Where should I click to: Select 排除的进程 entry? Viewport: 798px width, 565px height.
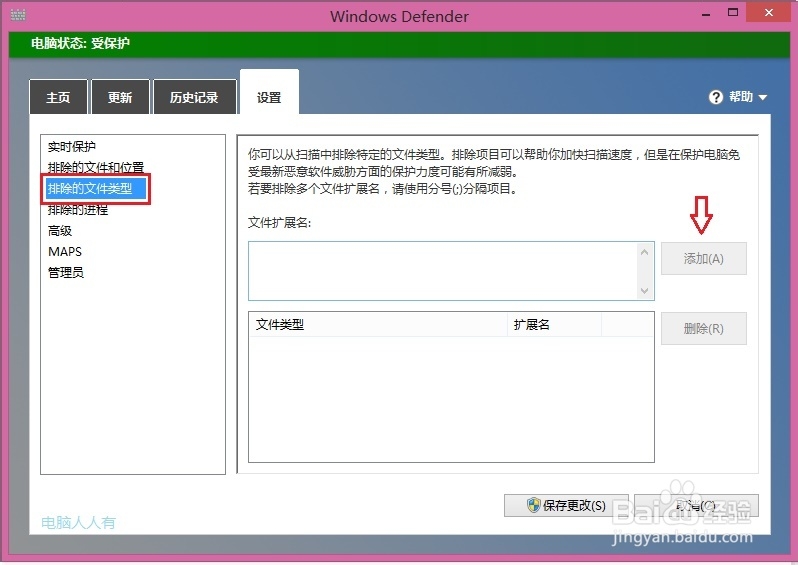(x=78, y=210)
